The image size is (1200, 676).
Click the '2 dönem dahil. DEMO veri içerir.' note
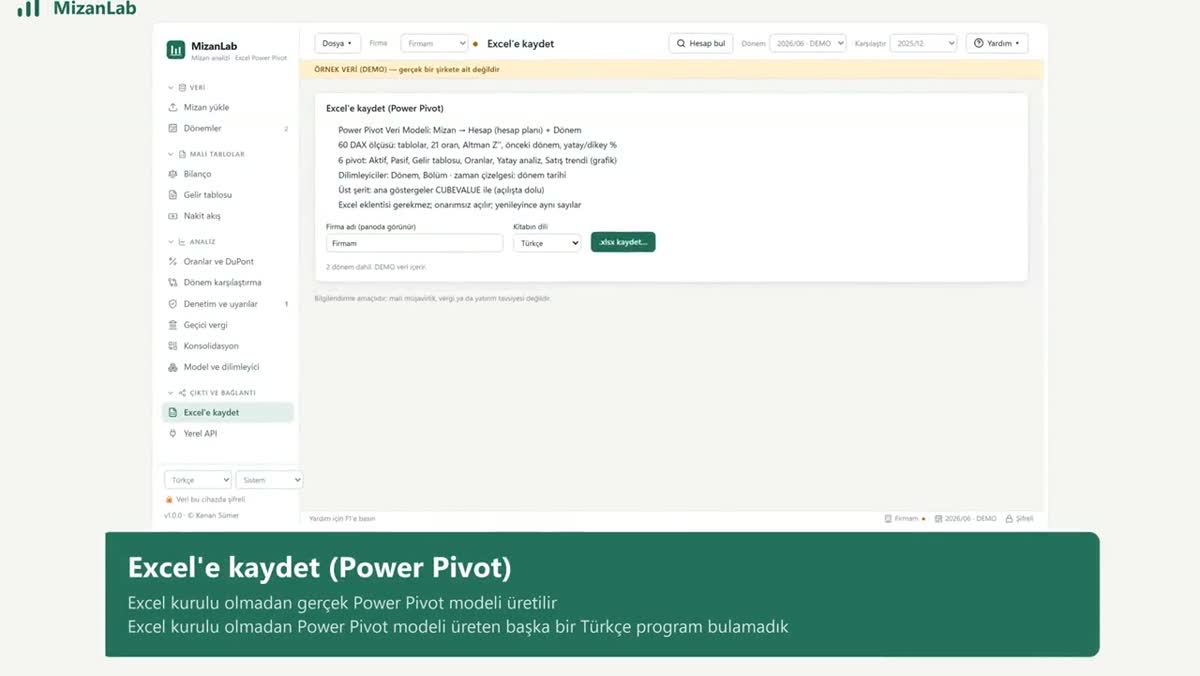click(x=376, y=267)
